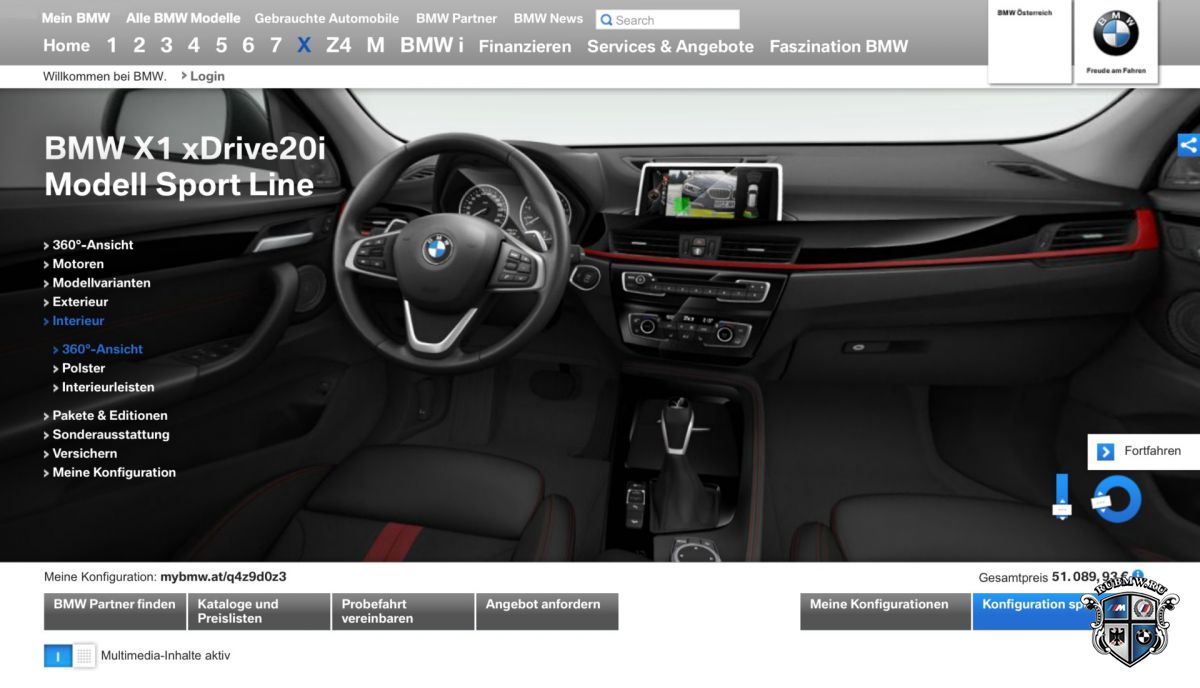1200x688 pixels.
Task: Open Faszination BMW menu
Action: click(839, 46)
